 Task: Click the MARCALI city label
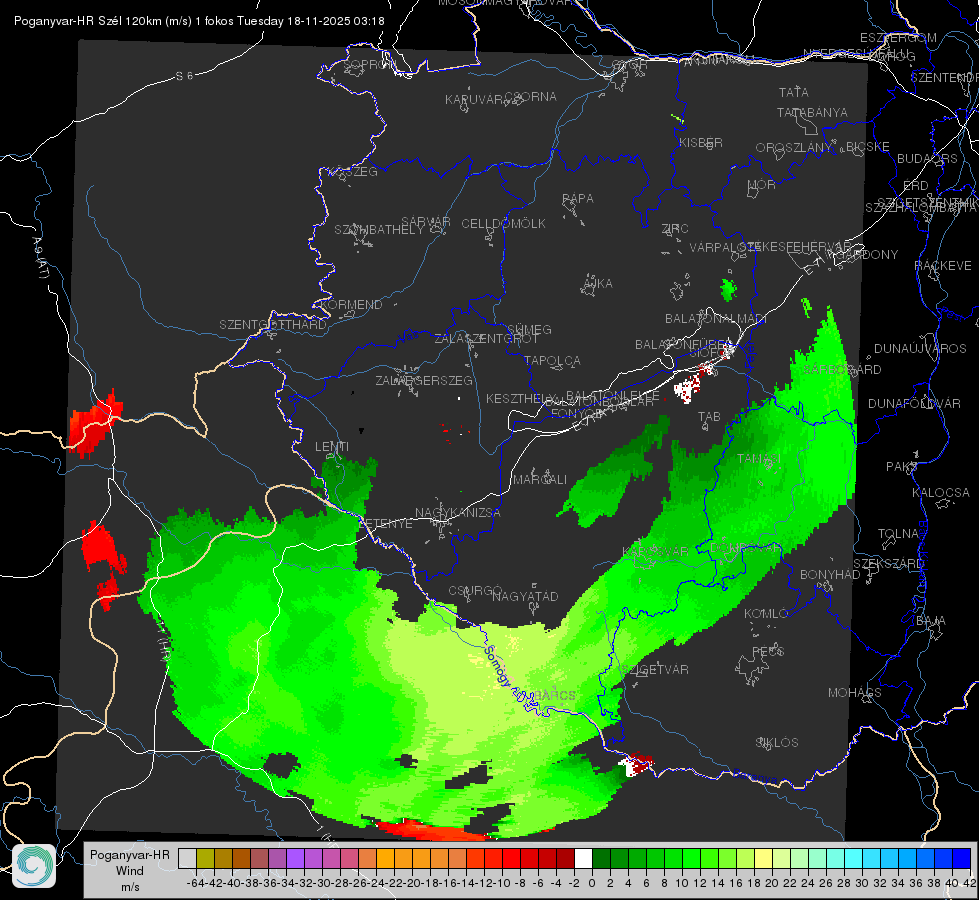540,480
